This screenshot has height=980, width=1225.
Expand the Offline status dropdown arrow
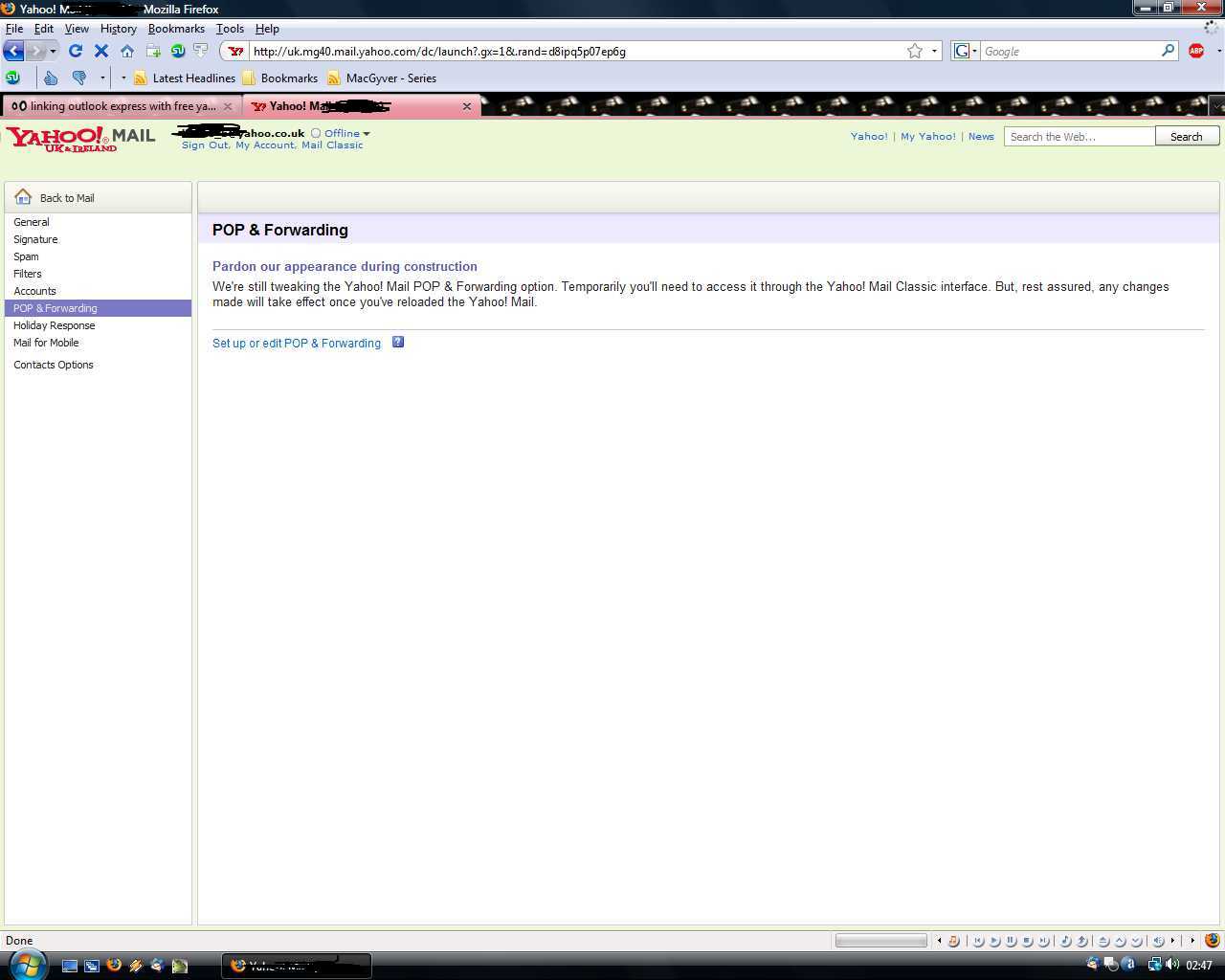tap(367, 134)
